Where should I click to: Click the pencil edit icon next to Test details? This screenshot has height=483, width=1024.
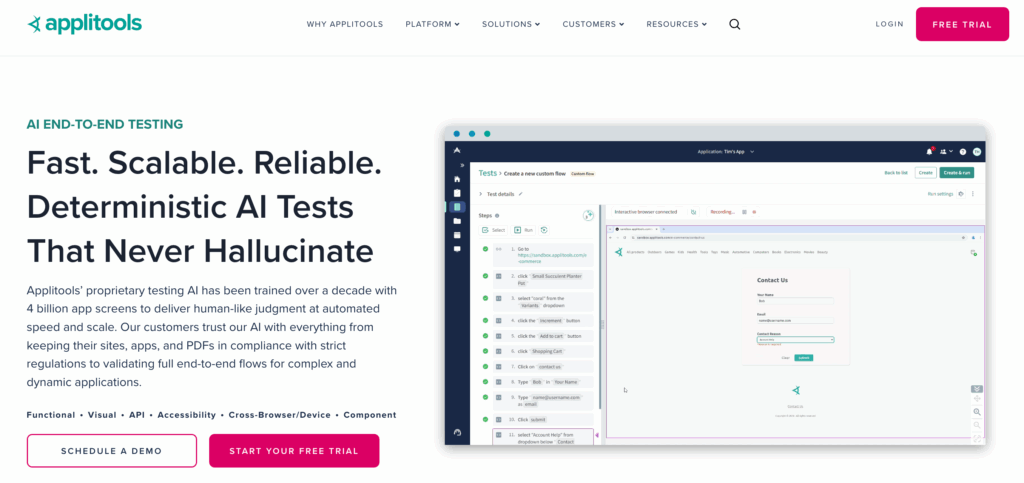pyautogui.click(x=520, y=194)
